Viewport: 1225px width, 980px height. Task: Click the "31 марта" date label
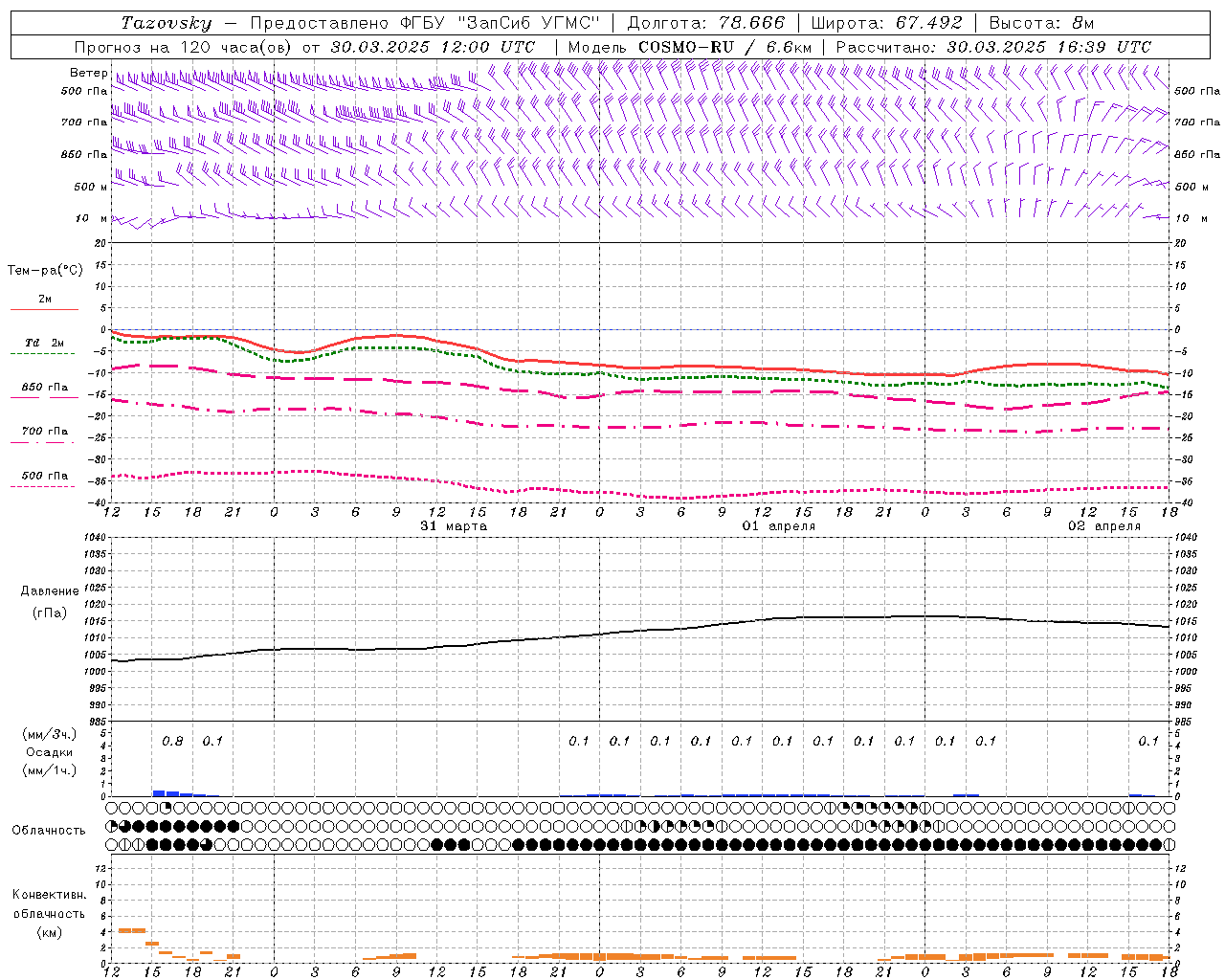454,526
